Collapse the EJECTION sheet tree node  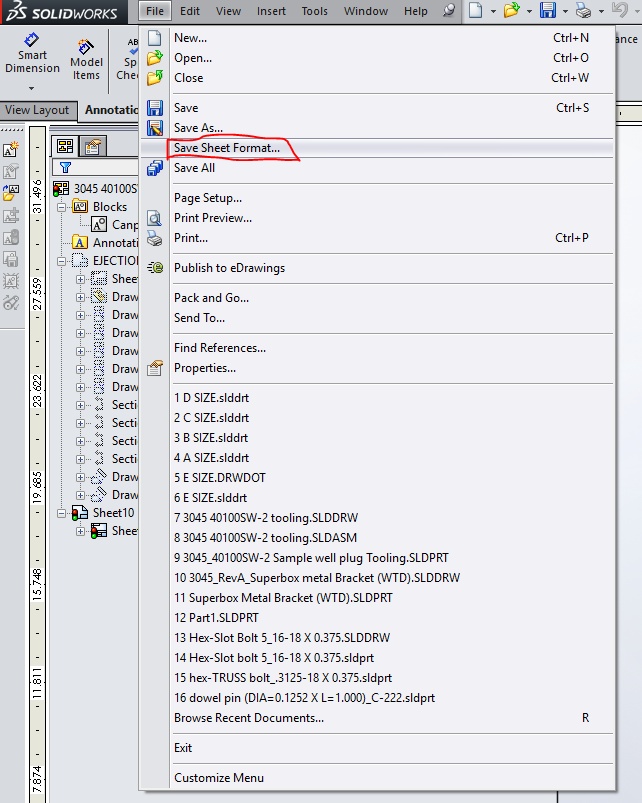[61, 261]
